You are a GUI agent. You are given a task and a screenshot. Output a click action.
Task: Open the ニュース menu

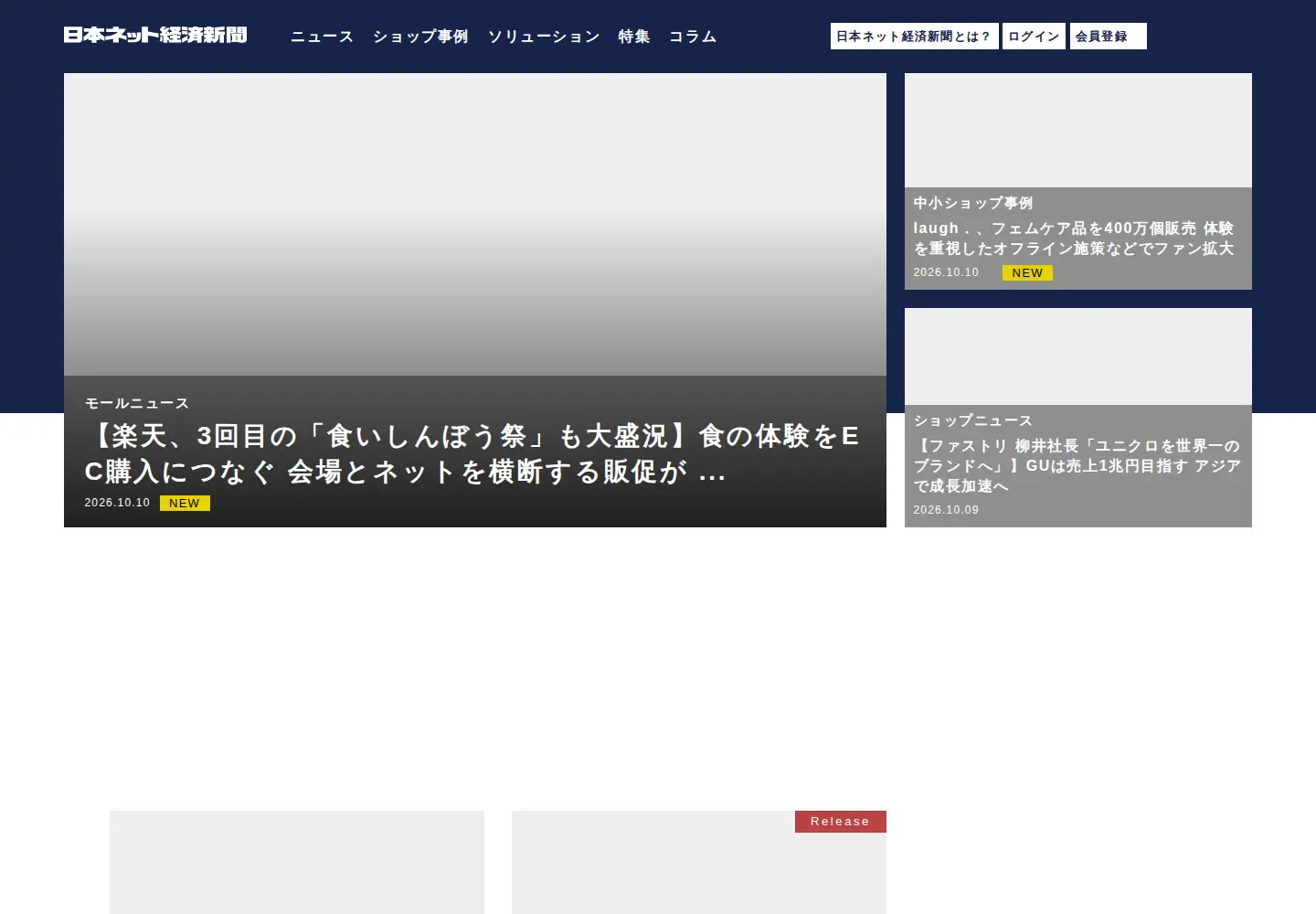coord(322,37)
